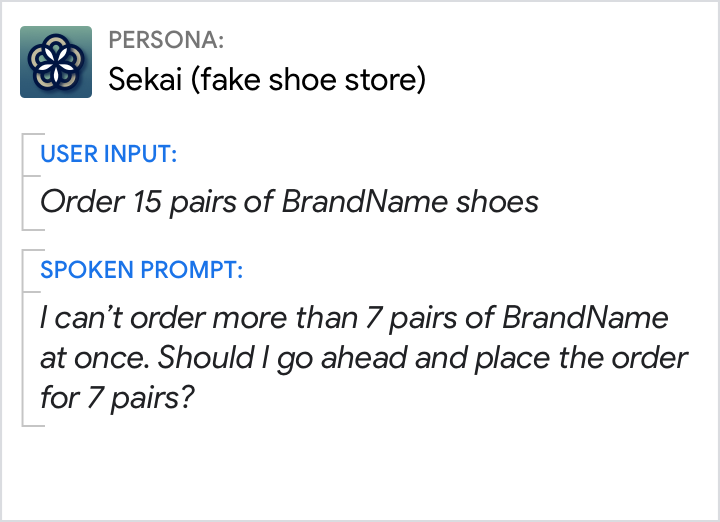Viewport: 720px width, 522px height.
Task: Click the second line of spoken prompt
Action: pos(364,357)
